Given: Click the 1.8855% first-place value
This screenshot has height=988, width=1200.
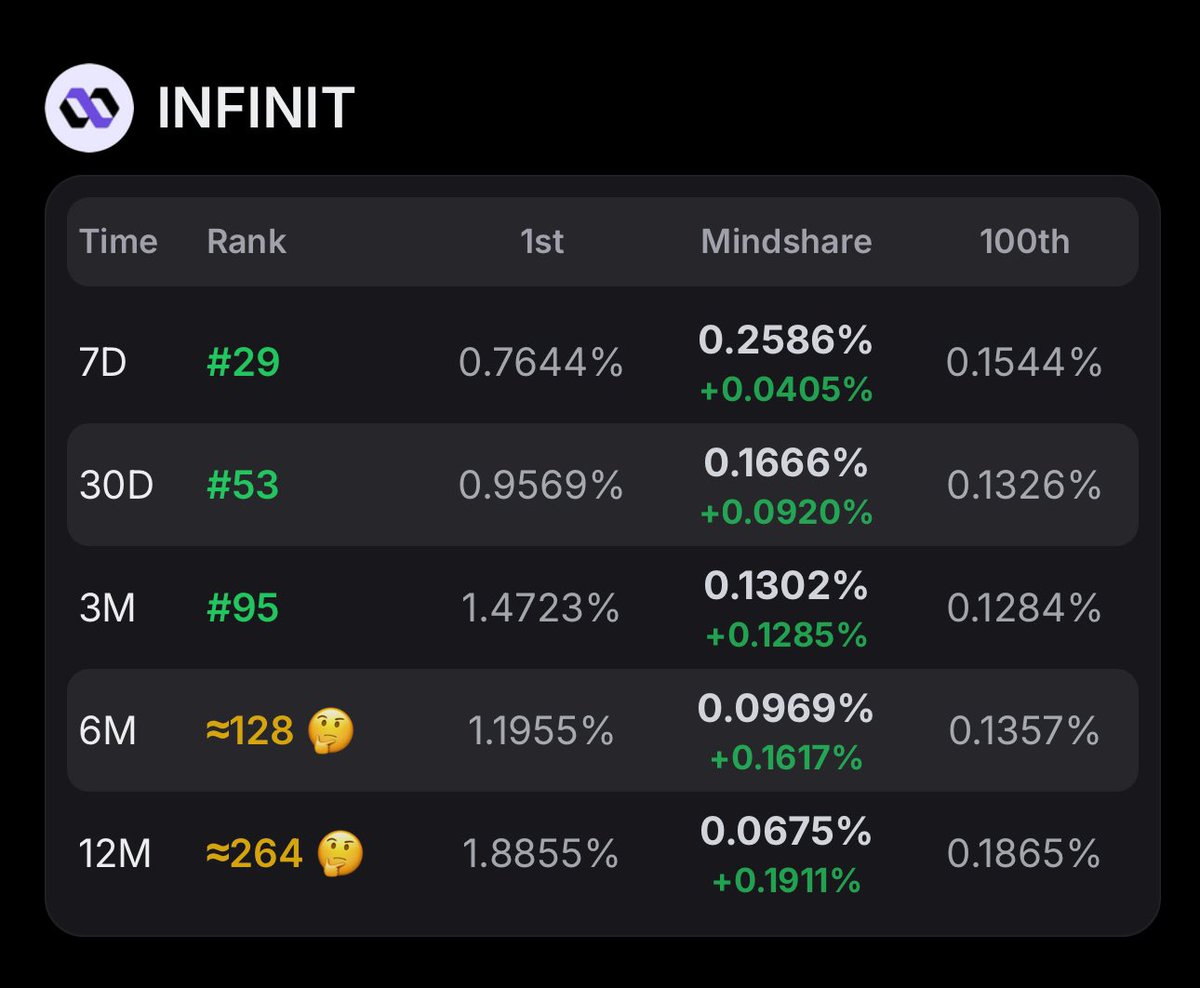Looking at the screenshot, I should [541, 854].
